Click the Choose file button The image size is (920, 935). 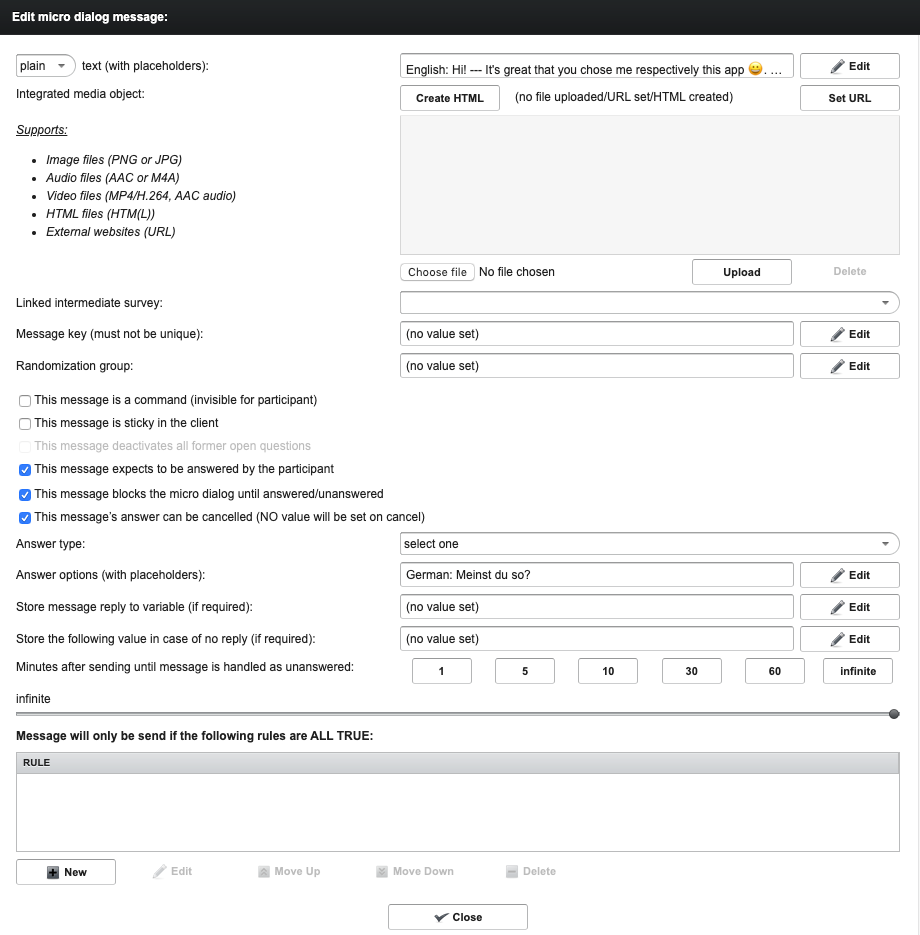[x=437, y=272]
